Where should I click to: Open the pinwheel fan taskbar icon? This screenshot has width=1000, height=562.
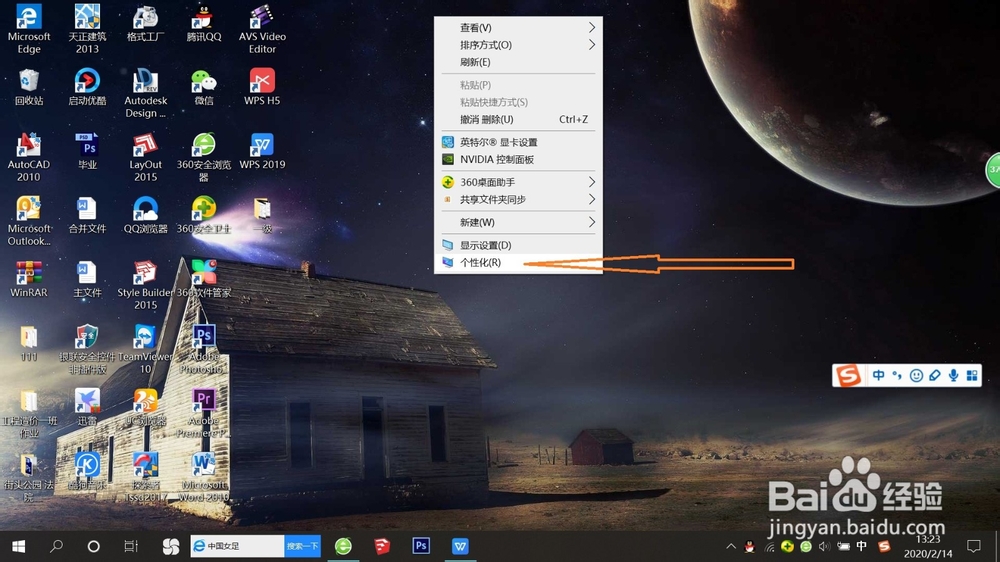coord(170,546)
